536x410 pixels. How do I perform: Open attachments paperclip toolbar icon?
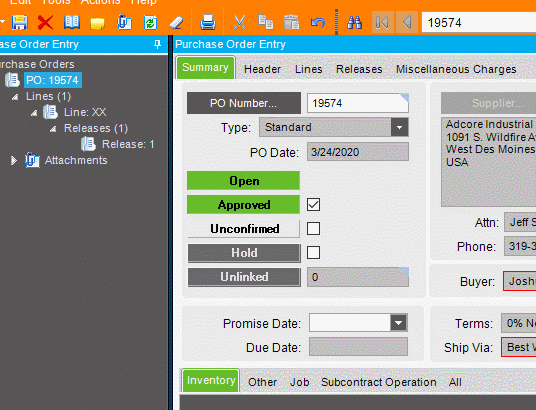pyautogui.click(x=124, y=23)
